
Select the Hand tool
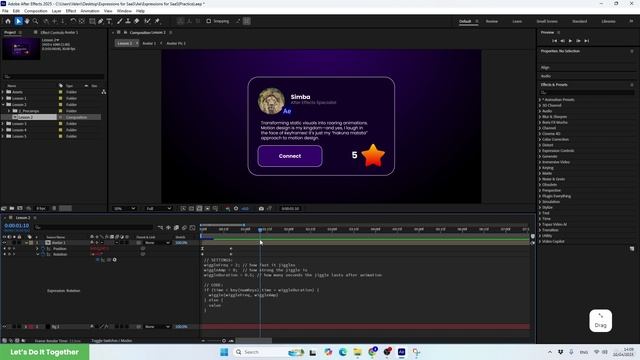click(27, 21)
